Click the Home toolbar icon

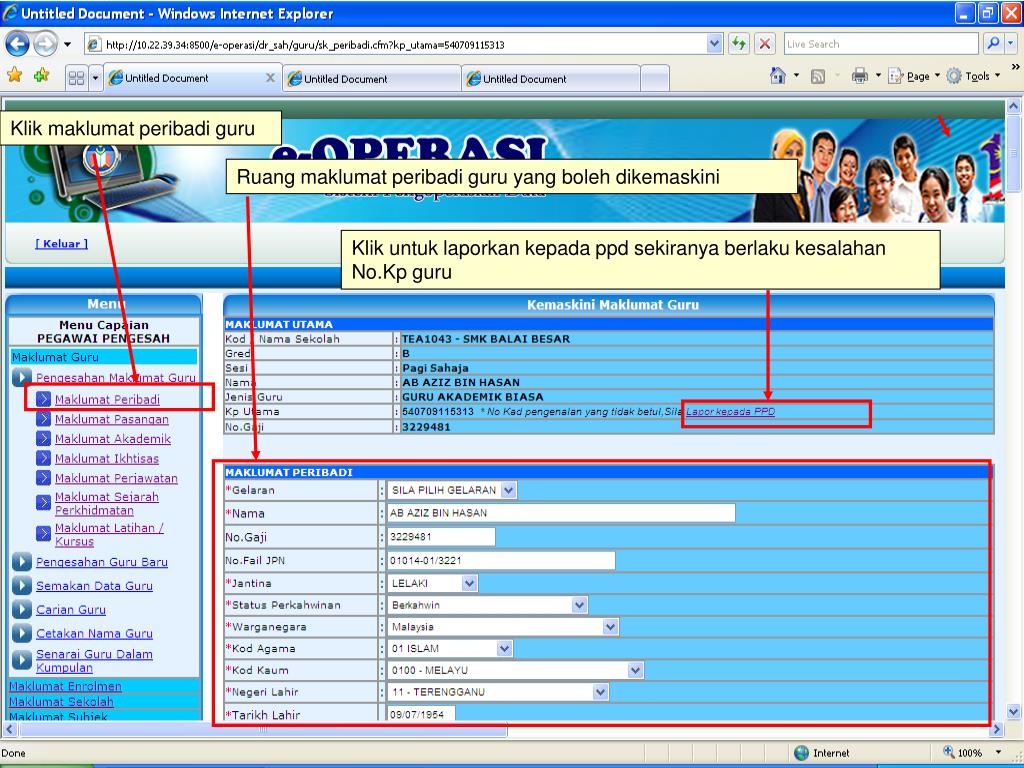778,76
